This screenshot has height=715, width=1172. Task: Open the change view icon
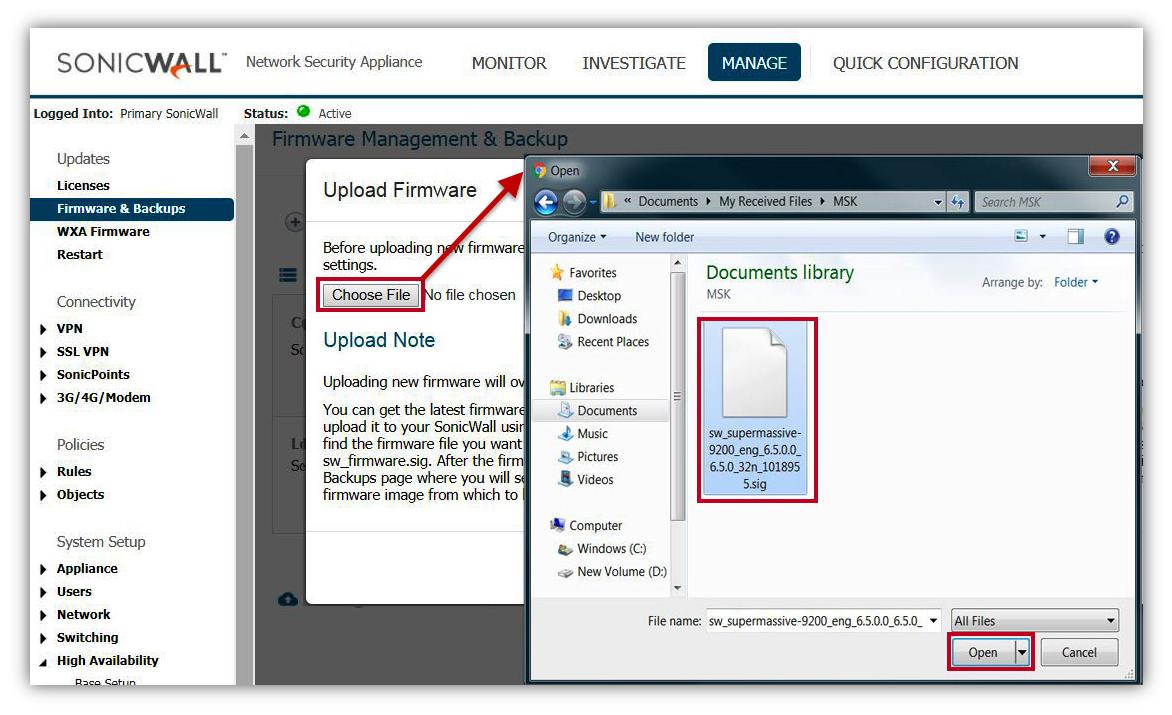click(x=1021, y=237)
